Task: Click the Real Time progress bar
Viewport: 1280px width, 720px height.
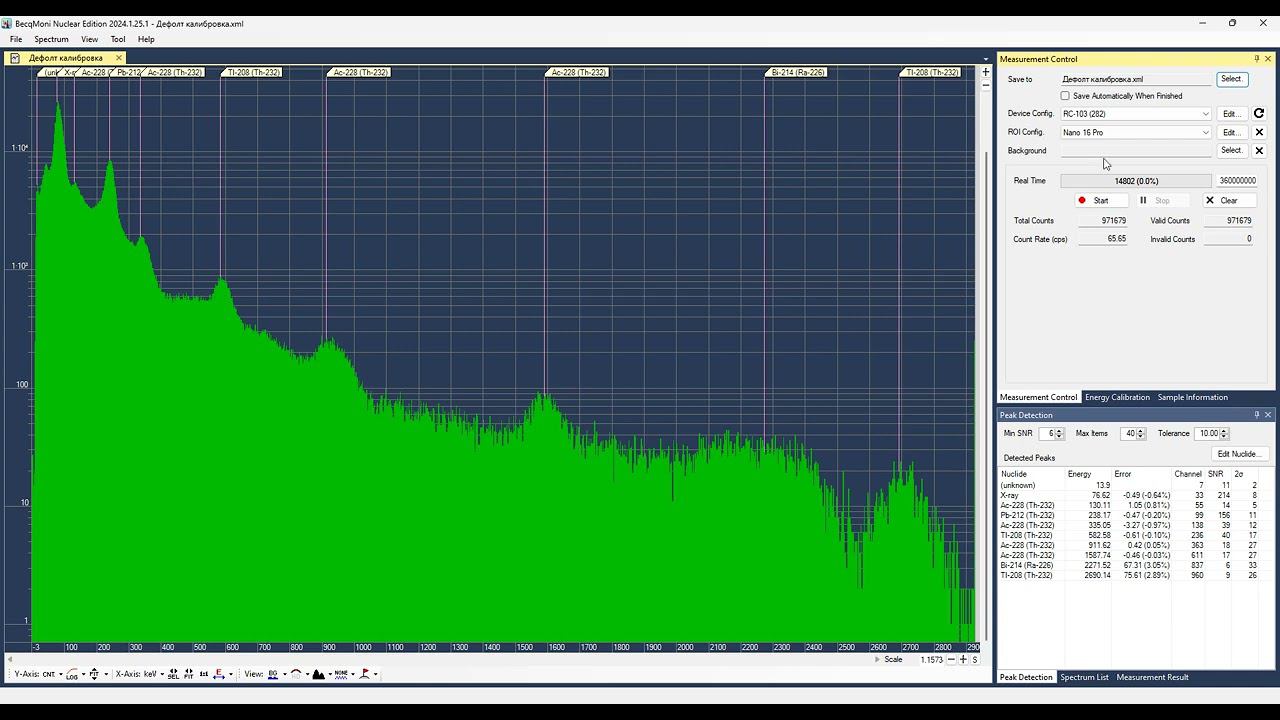Action: pos(1136,181)
